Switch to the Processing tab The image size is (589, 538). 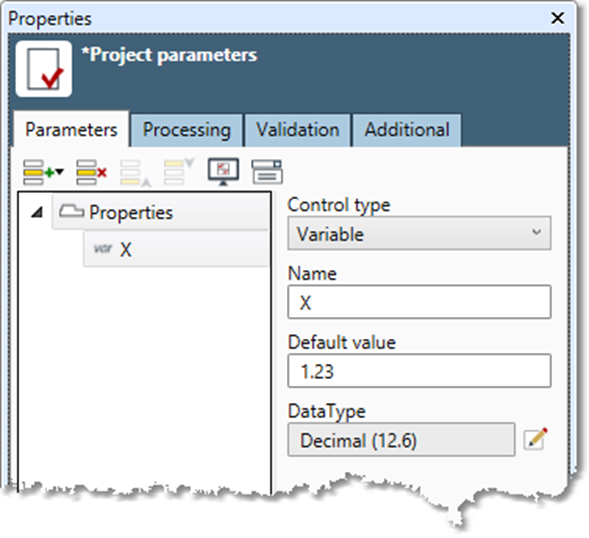click(187, 130)
